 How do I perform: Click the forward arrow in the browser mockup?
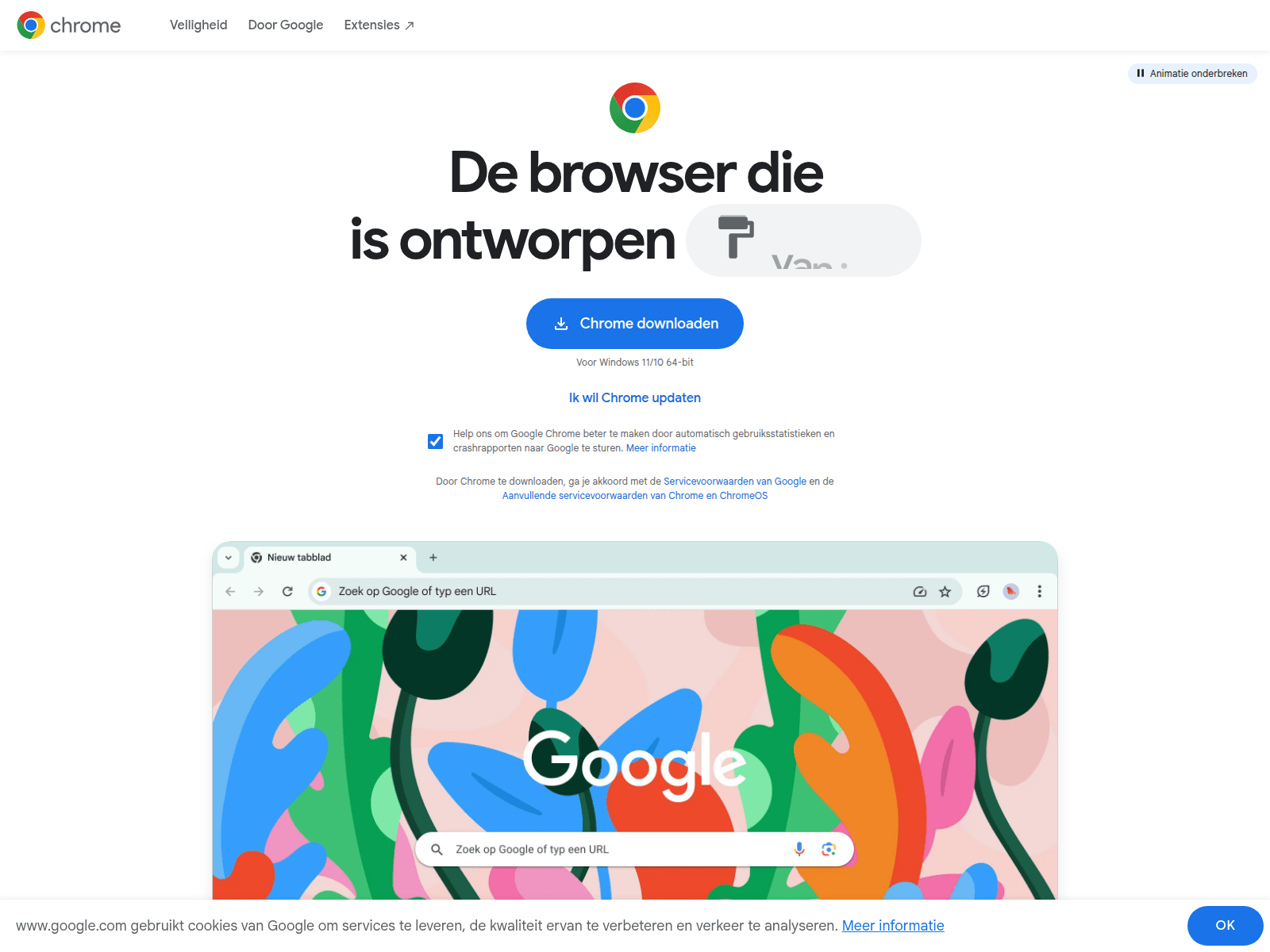259,592
